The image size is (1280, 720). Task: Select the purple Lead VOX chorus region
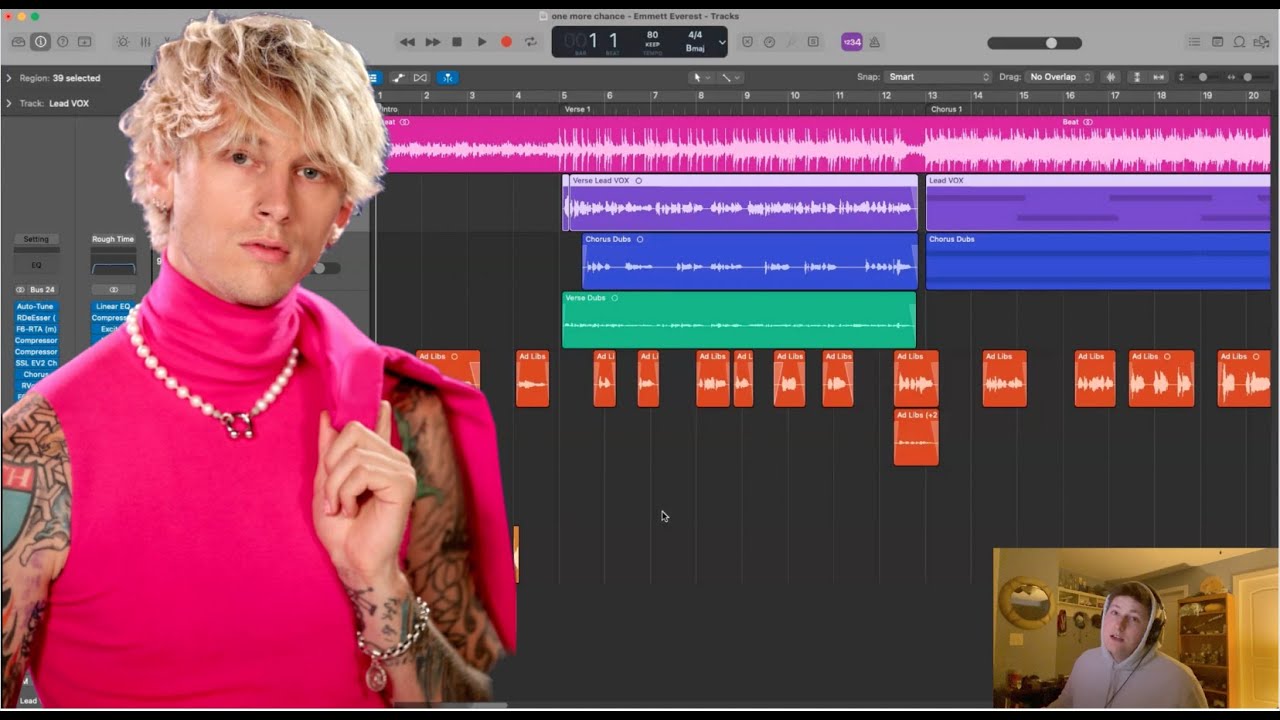coord(1098,203)
